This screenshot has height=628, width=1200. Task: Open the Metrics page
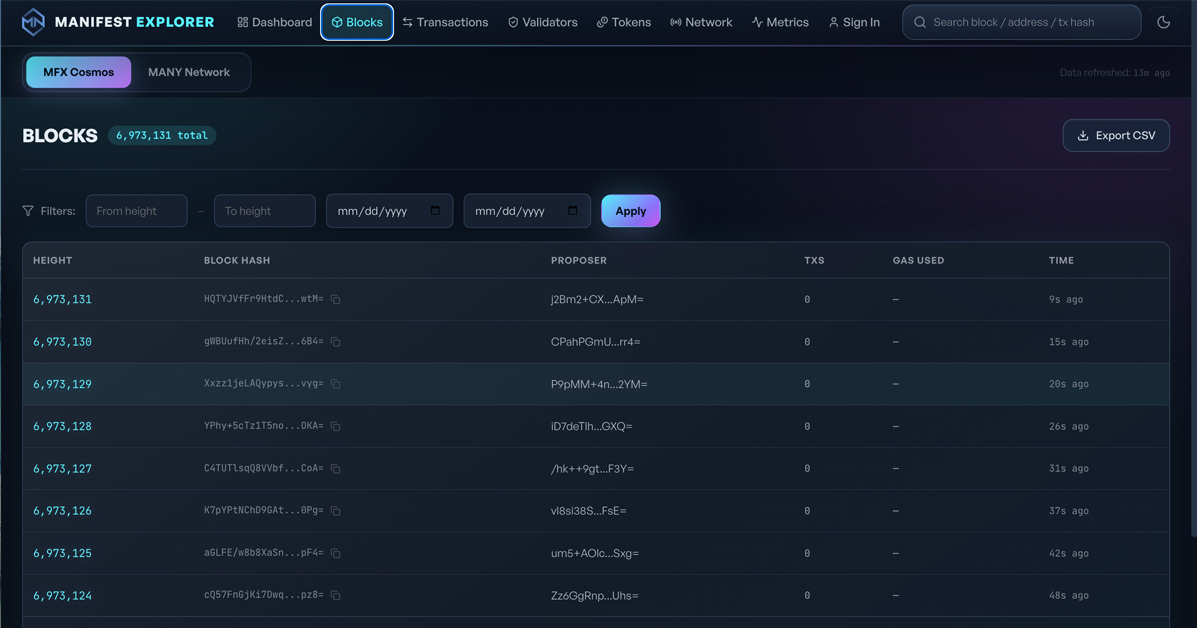click(x=780, y=22)
